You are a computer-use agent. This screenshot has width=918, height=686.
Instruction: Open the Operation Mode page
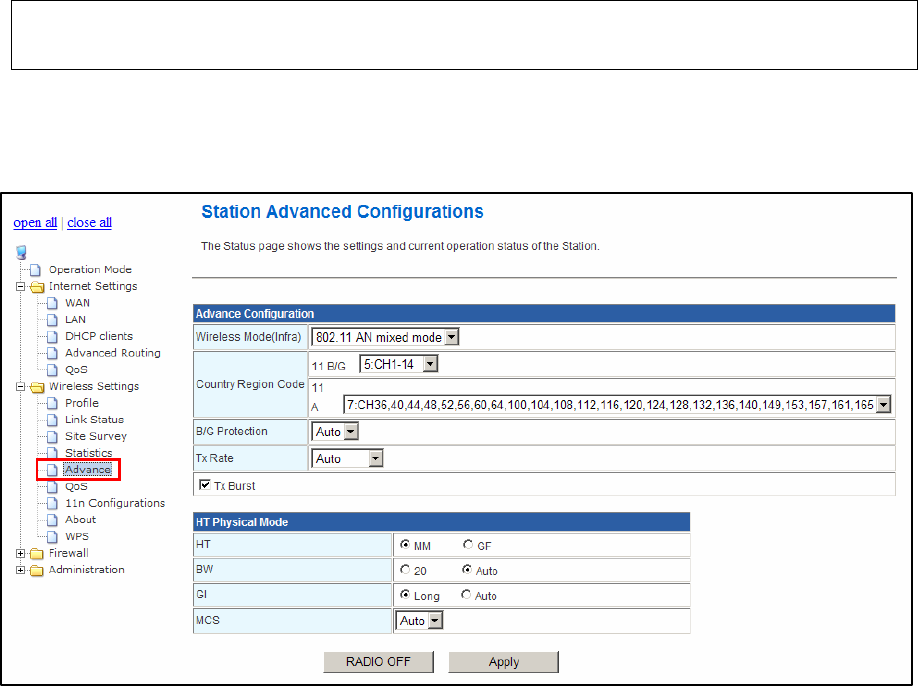(x=90, y=270)
